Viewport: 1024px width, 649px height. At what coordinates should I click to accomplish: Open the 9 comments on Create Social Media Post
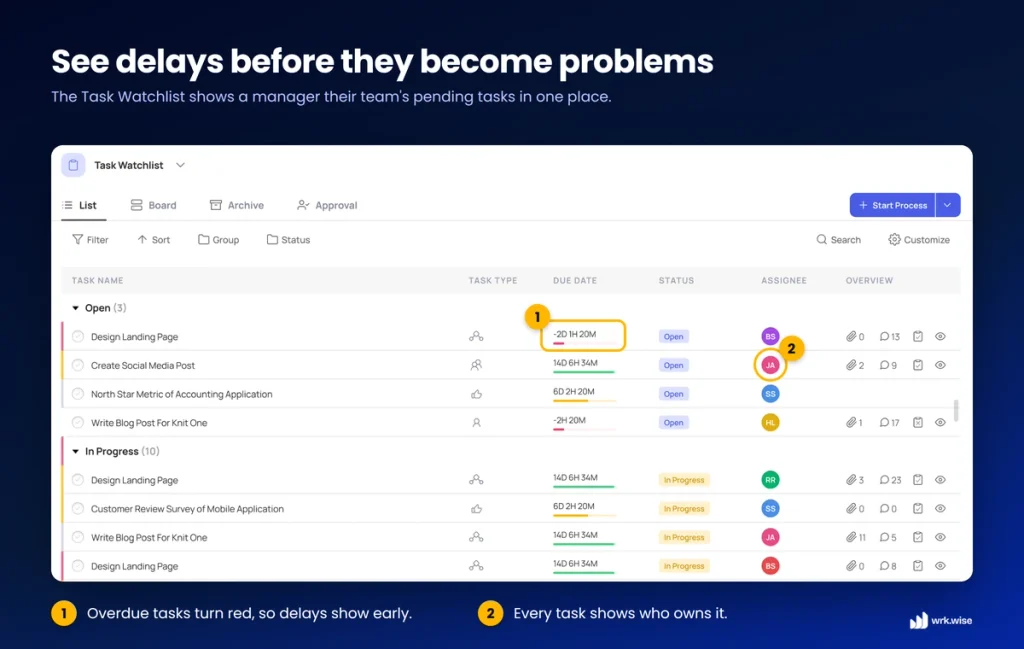click(888, 365)
